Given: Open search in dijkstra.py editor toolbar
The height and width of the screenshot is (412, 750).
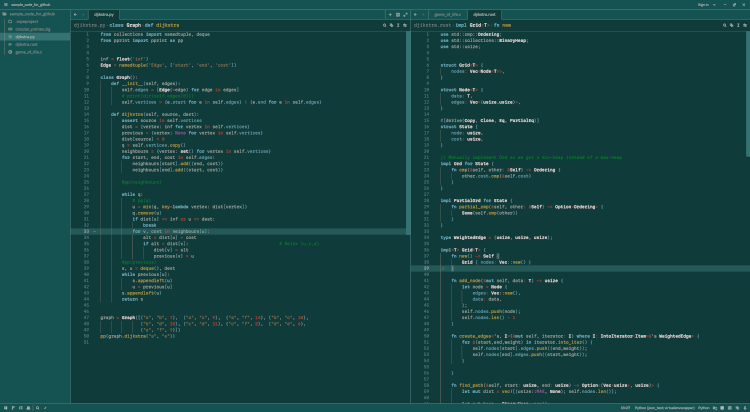Looking at the screenshot, I should pyautogui.click(x=384, y=25).
